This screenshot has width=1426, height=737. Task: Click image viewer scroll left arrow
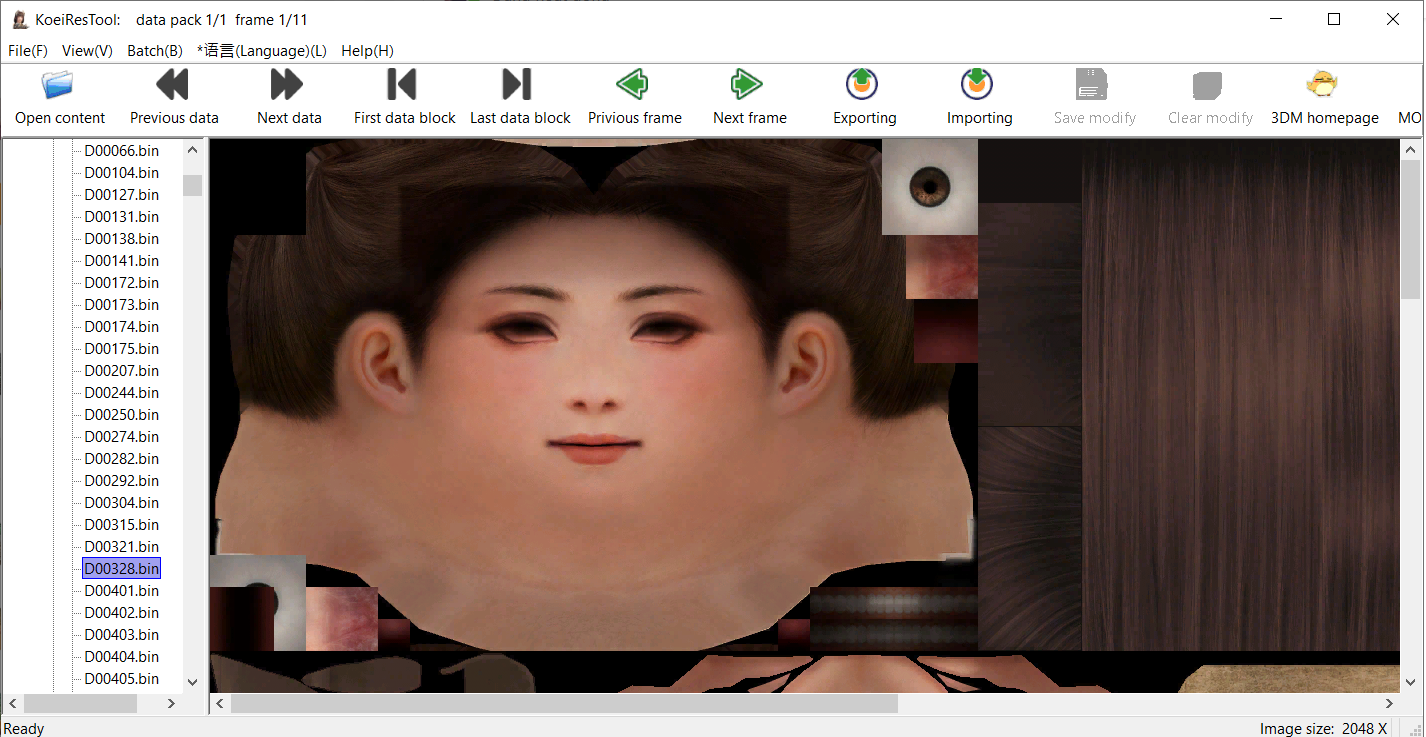218,704
